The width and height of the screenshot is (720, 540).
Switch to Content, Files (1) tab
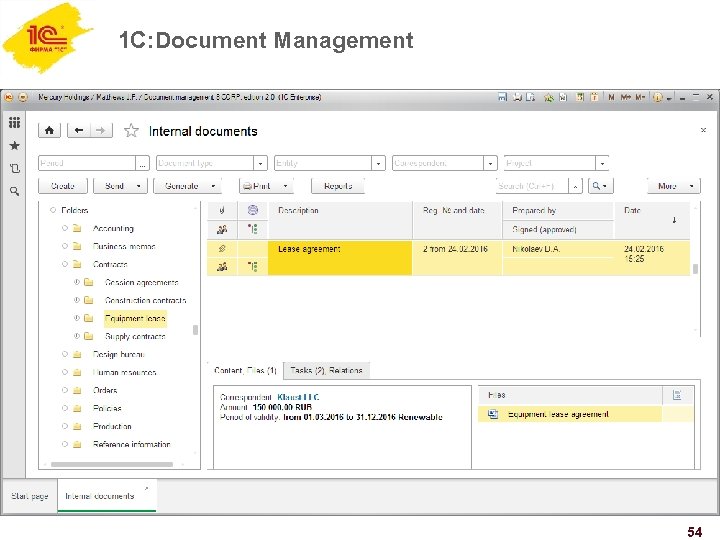[245, 370]
